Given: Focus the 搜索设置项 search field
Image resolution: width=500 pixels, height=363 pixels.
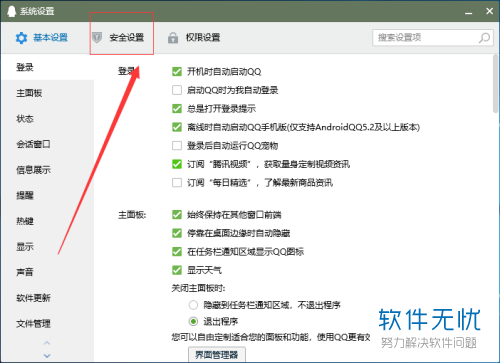Looking at the screenshot, I should [x=433, y=37].
